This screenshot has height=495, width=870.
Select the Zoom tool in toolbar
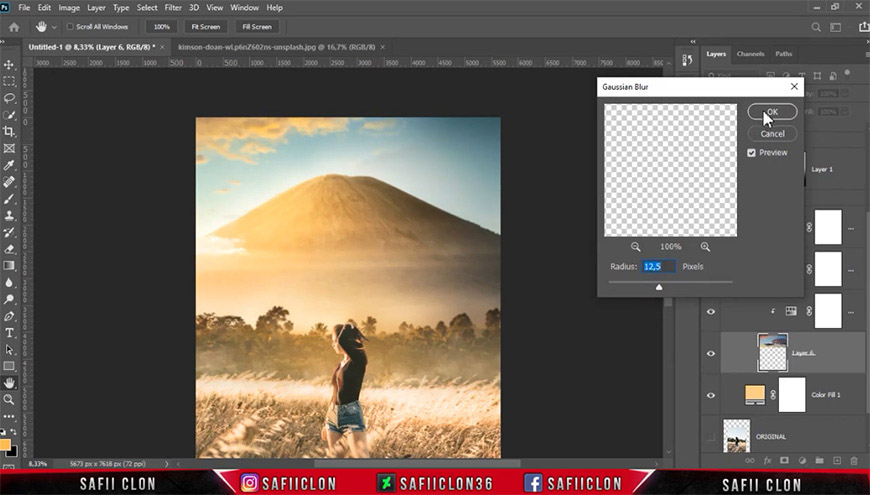click(9, 400)
